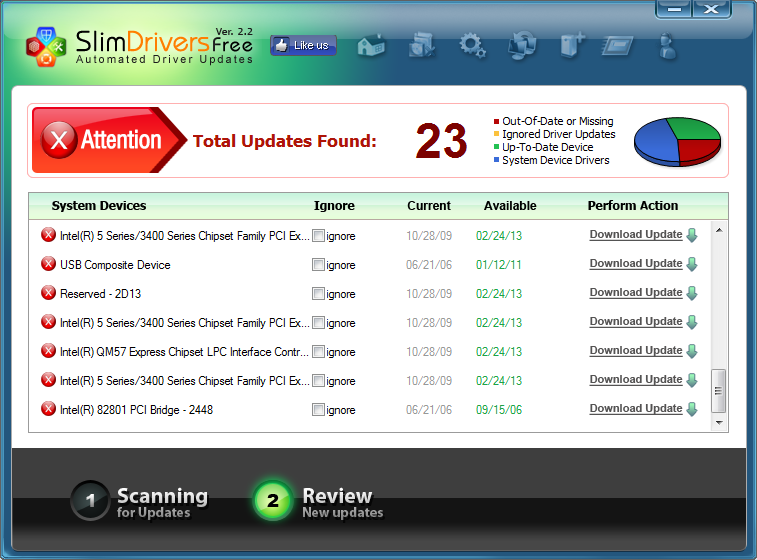Enable ignore for Intel 82801 PCI Bridge
Image resolution: width=757 pixels, height=560 pixels.
[318, 410]
